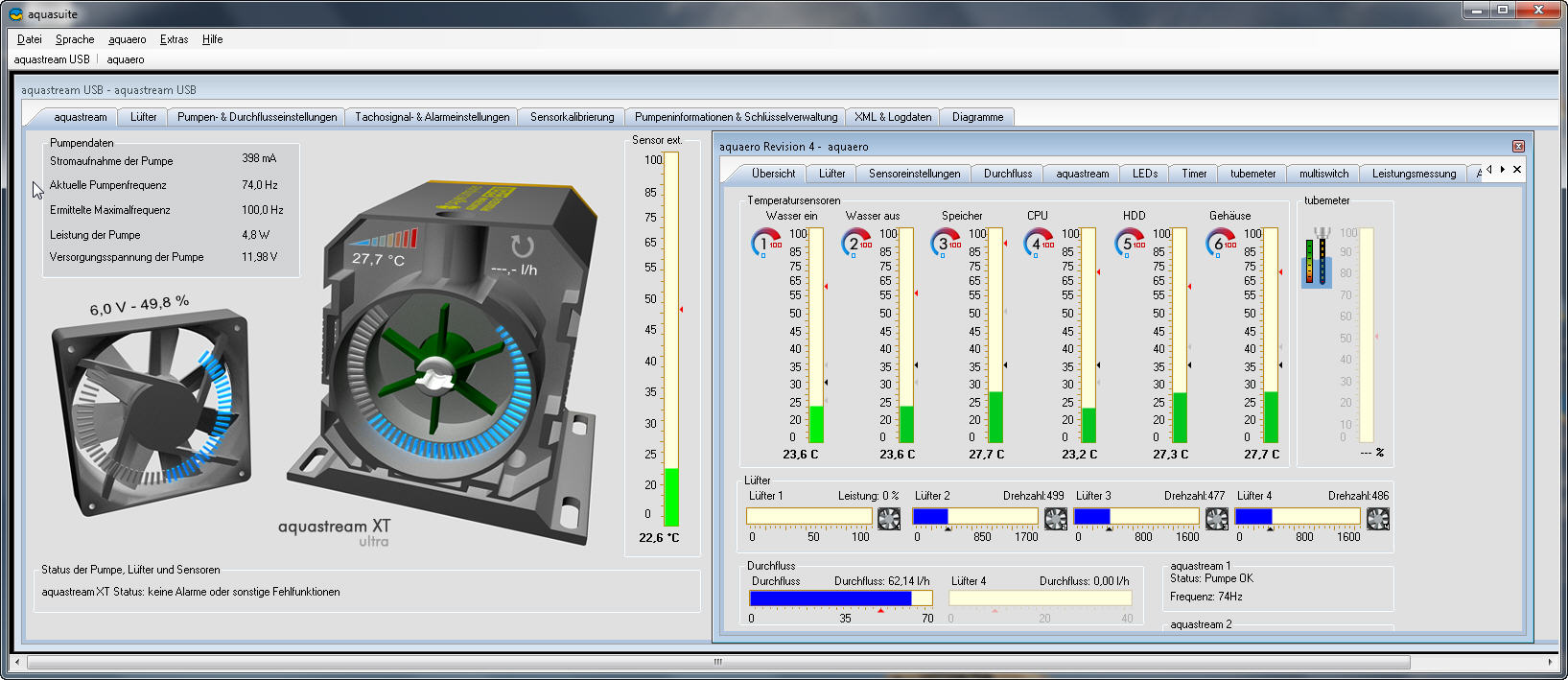This screenshot has height=680, width=1568.
Task: Click the aquastream USB device button
Action: pyautogui.click(x=52, y=59)
